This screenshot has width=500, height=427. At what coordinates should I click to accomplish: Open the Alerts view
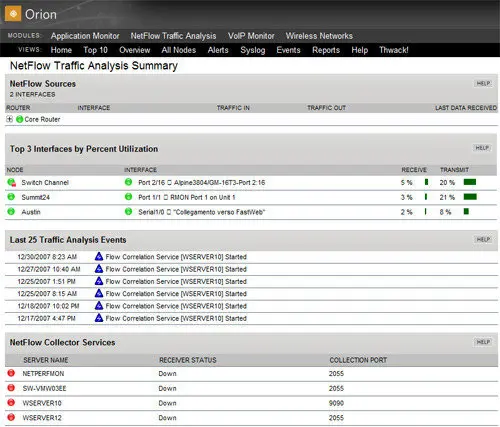pyautogui.click(x=218, y=50)
